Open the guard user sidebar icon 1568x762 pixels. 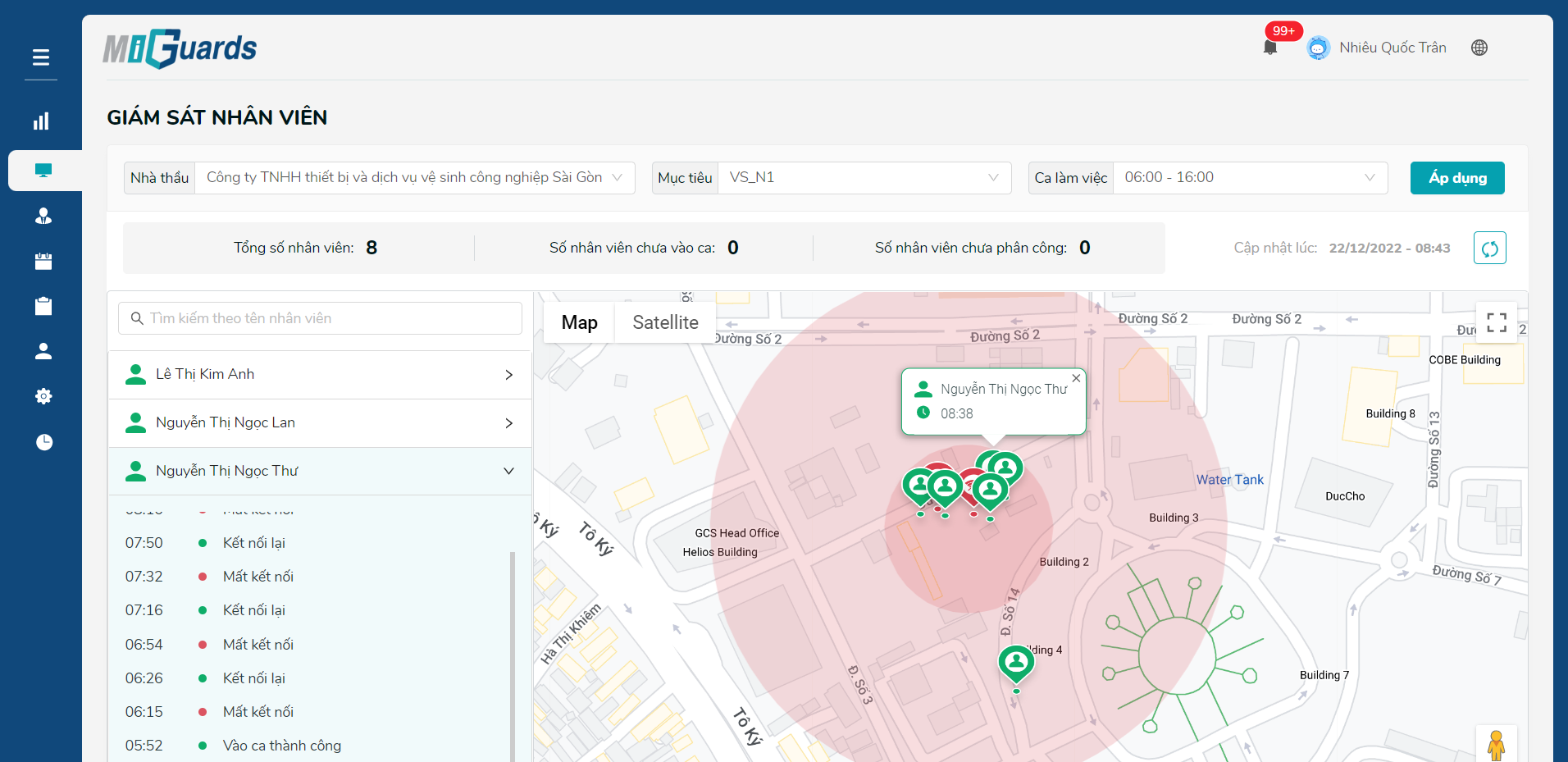[43, 216]
